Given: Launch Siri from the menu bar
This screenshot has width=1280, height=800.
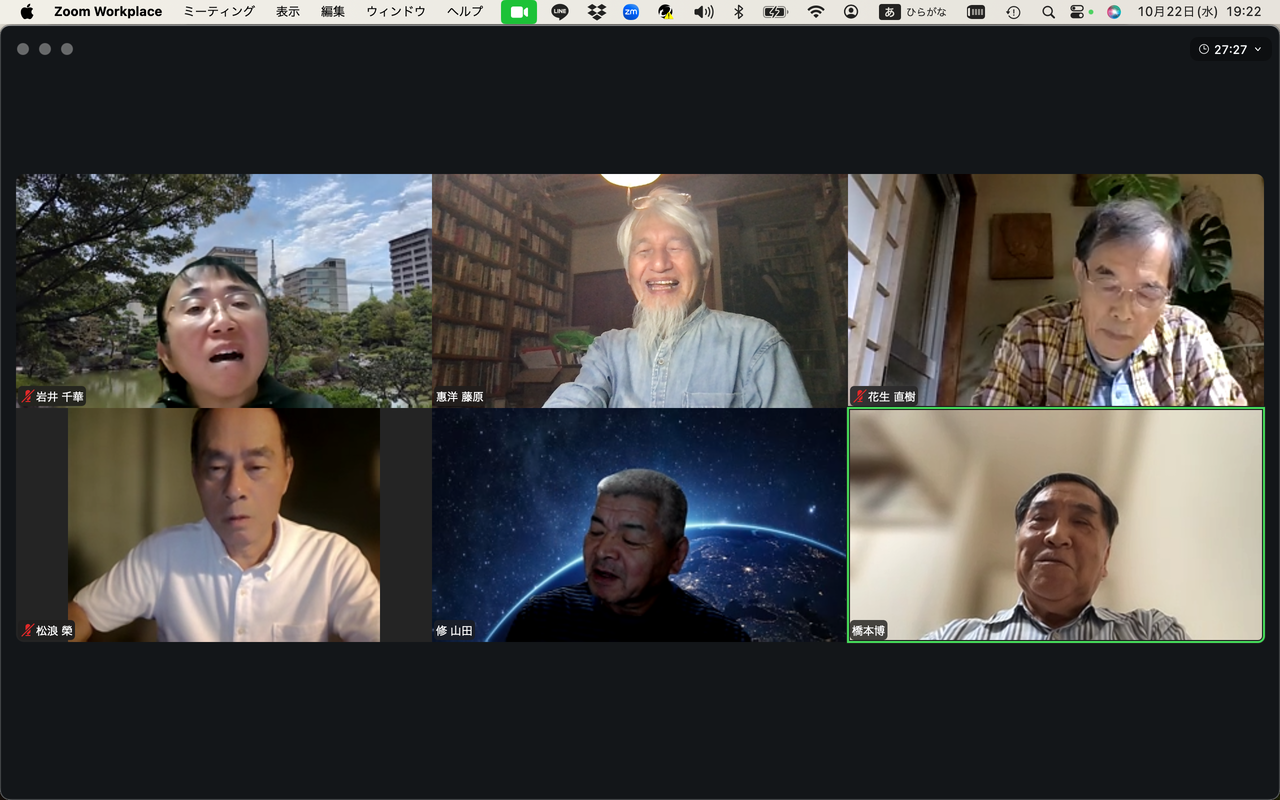Looking at the screenshot, I should pyautogui.click(x=1114, y=12).
